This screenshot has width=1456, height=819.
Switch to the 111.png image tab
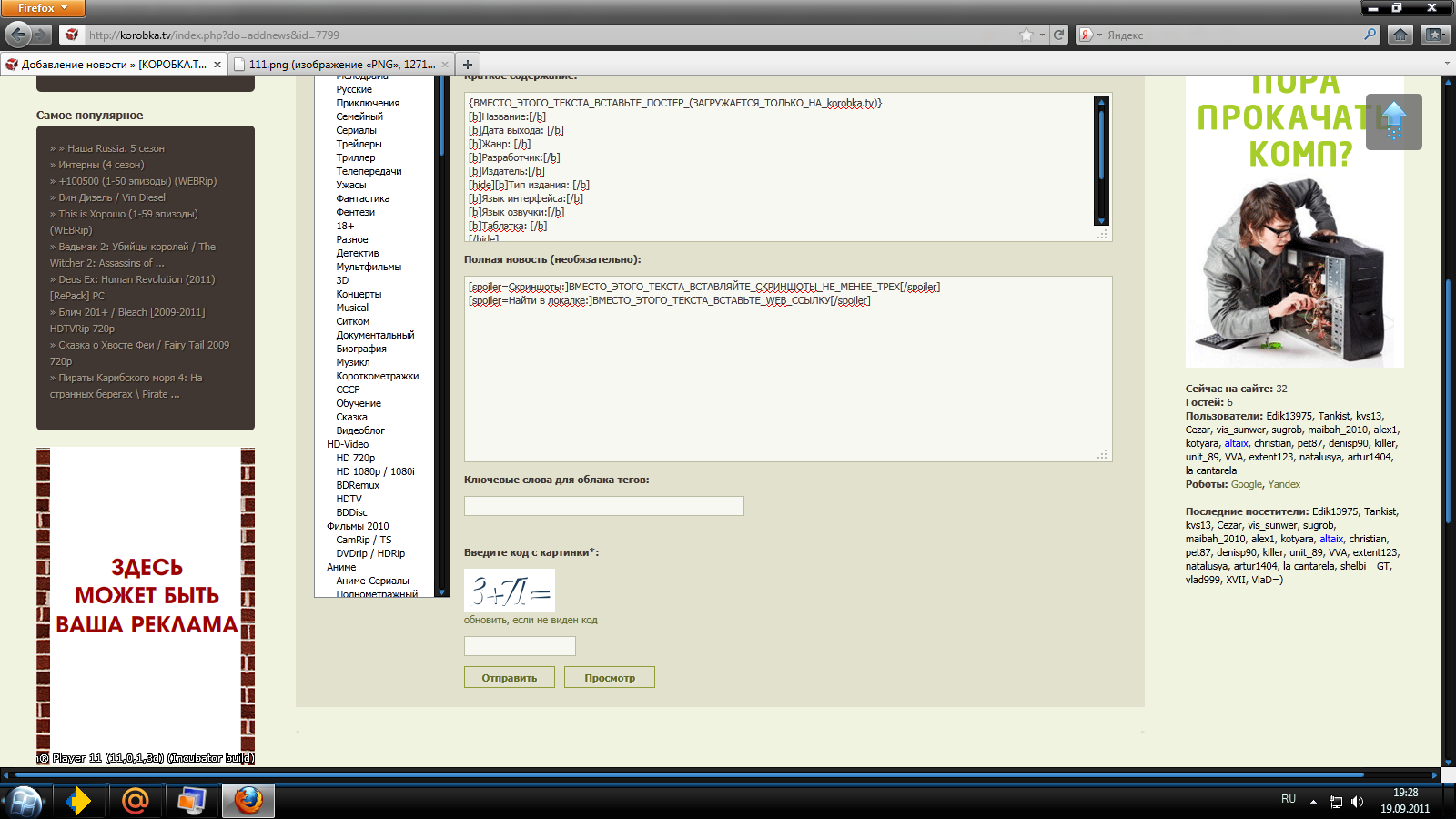coord(342,65)
